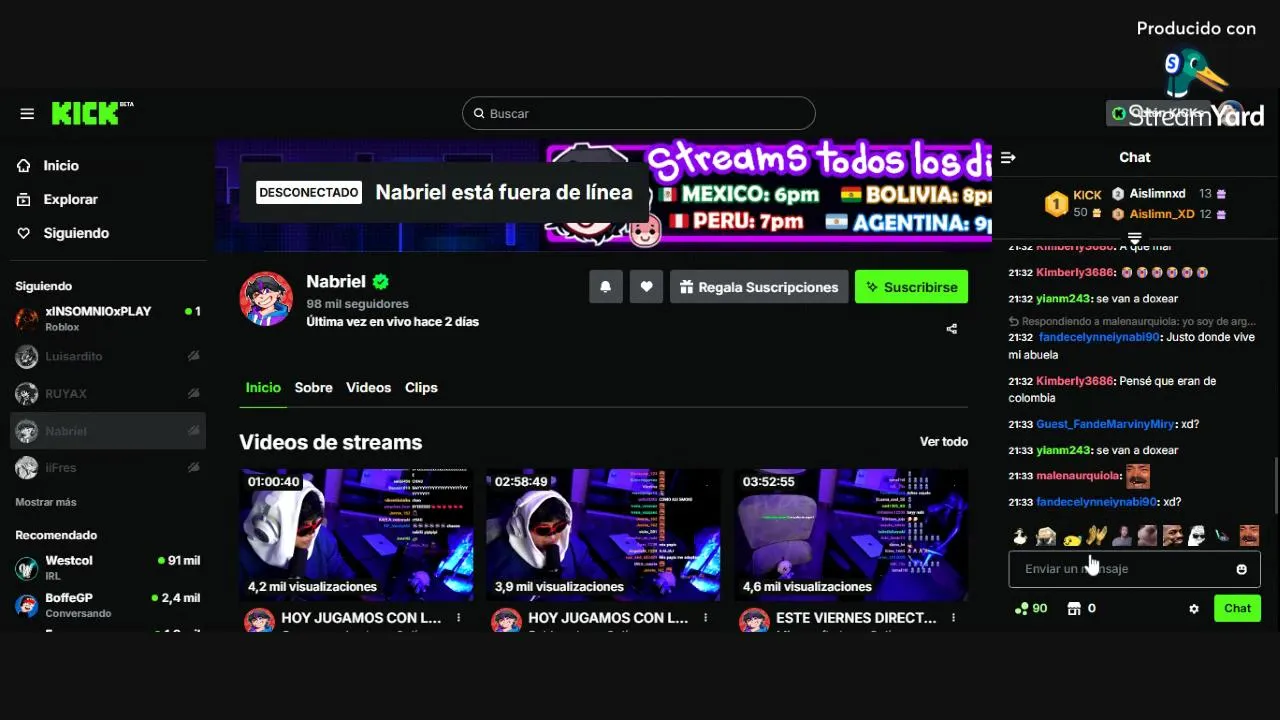Click the green Chat send button
This screenshot has width=1280, height=720.
click(1238, 608)
